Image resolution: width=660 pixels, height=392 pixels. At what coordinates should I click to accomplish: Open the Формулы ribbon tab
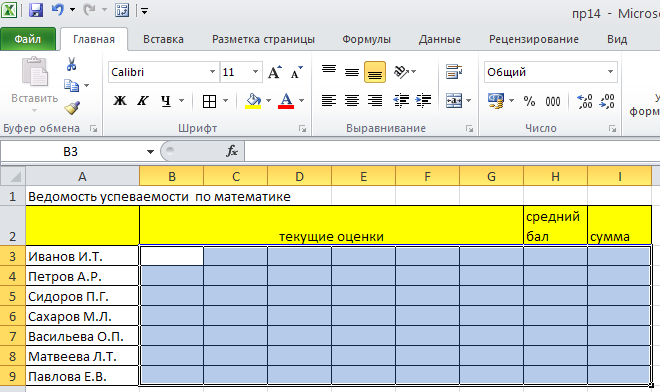[x=366, y=39]
